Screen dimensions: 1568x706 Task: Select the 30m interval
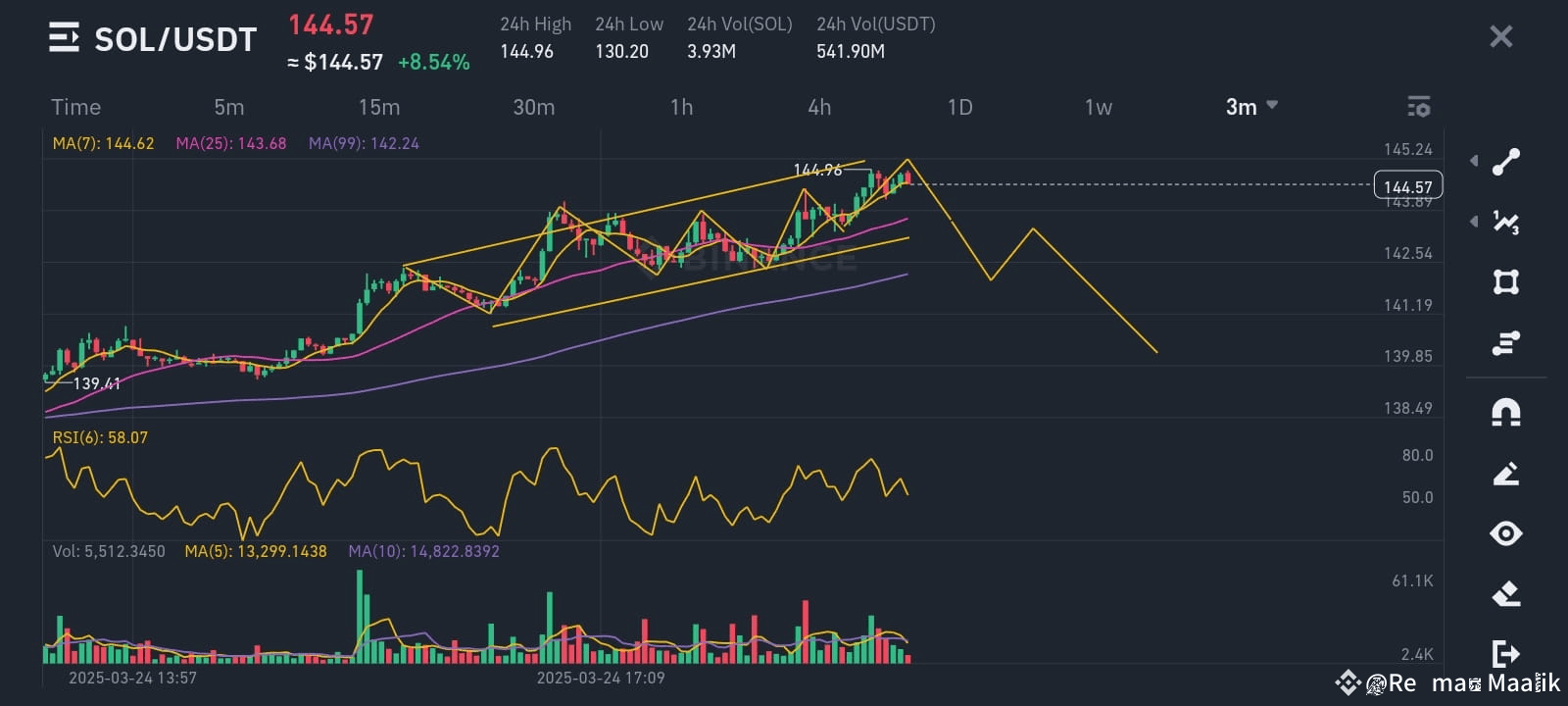coord(534,107)
